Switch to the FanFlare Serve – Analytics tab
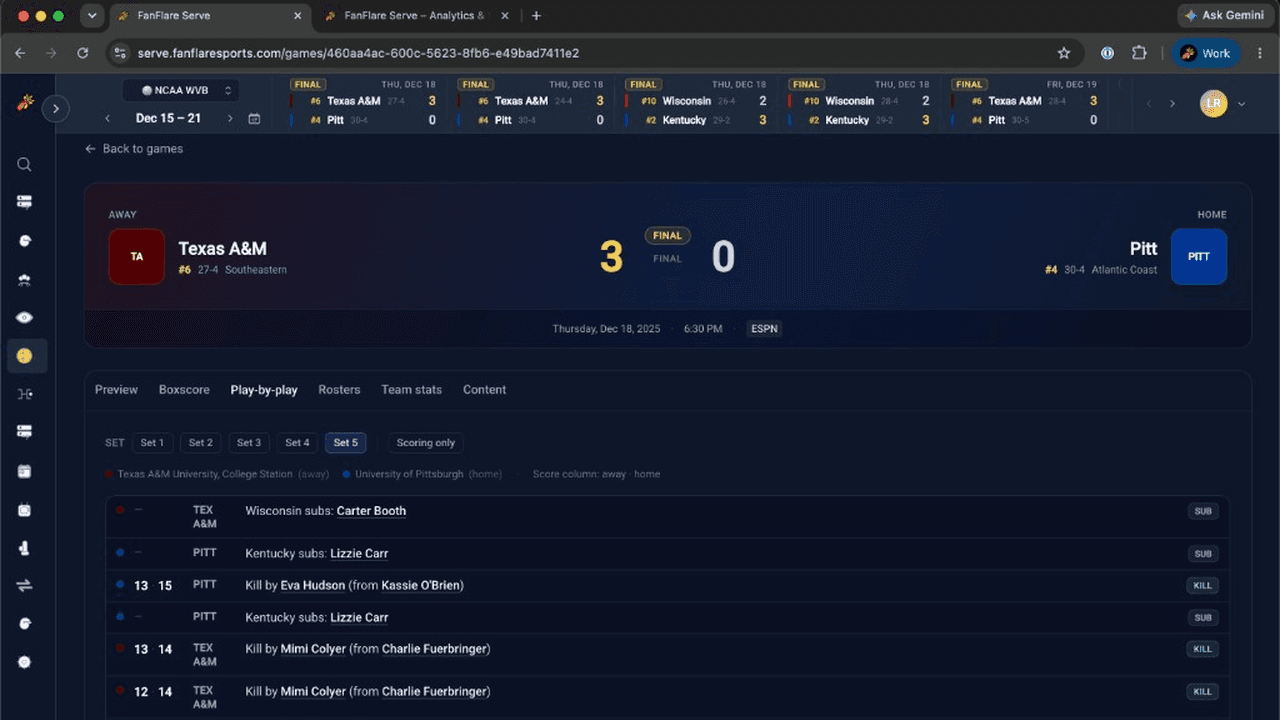Image resolution: width=1280 pixels, height=720 pixels. pyautogui.click(x=415, y=16)
